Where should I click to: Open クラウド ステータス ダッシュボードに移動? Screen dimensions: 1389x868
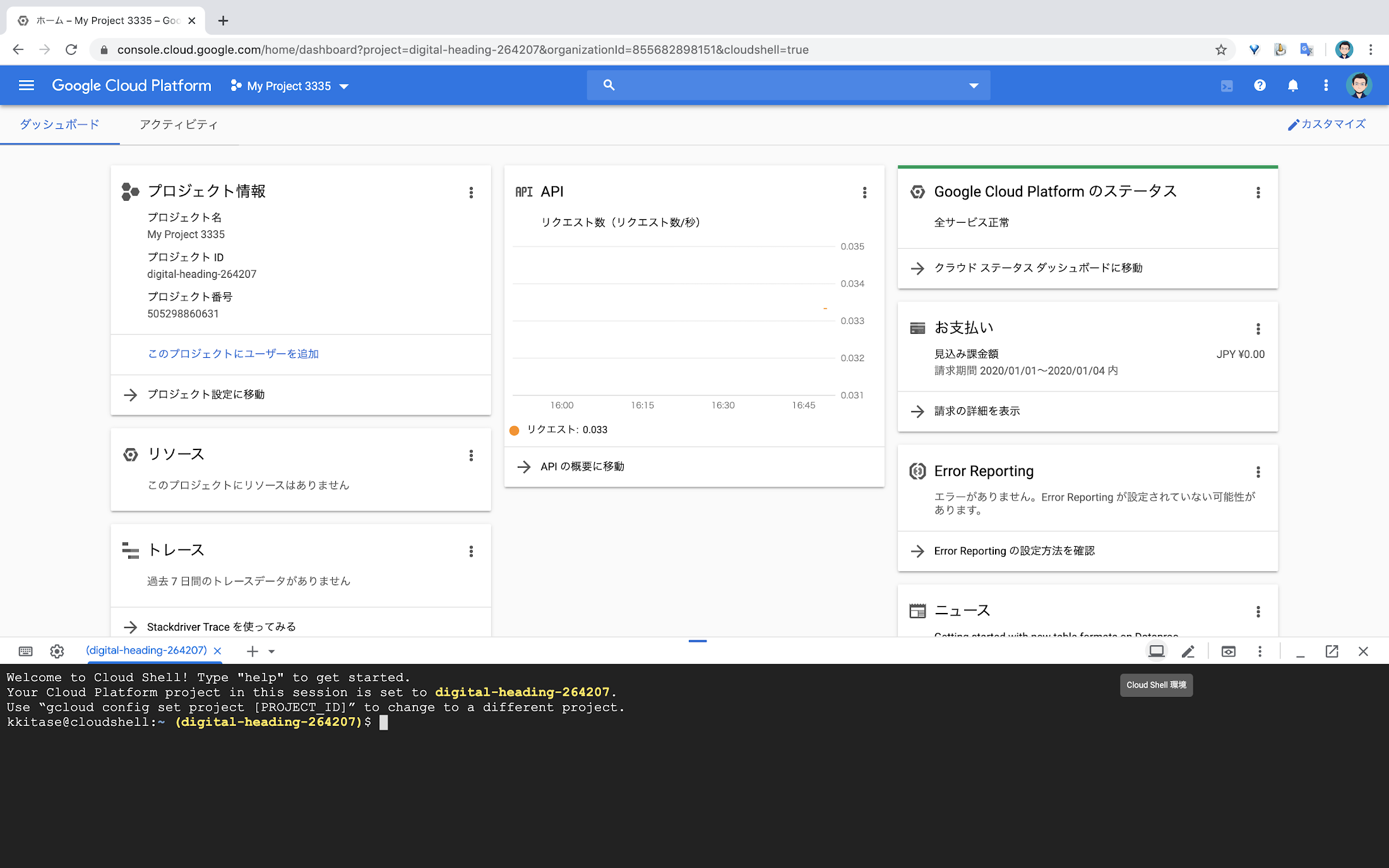click(x=1037, y=268)
